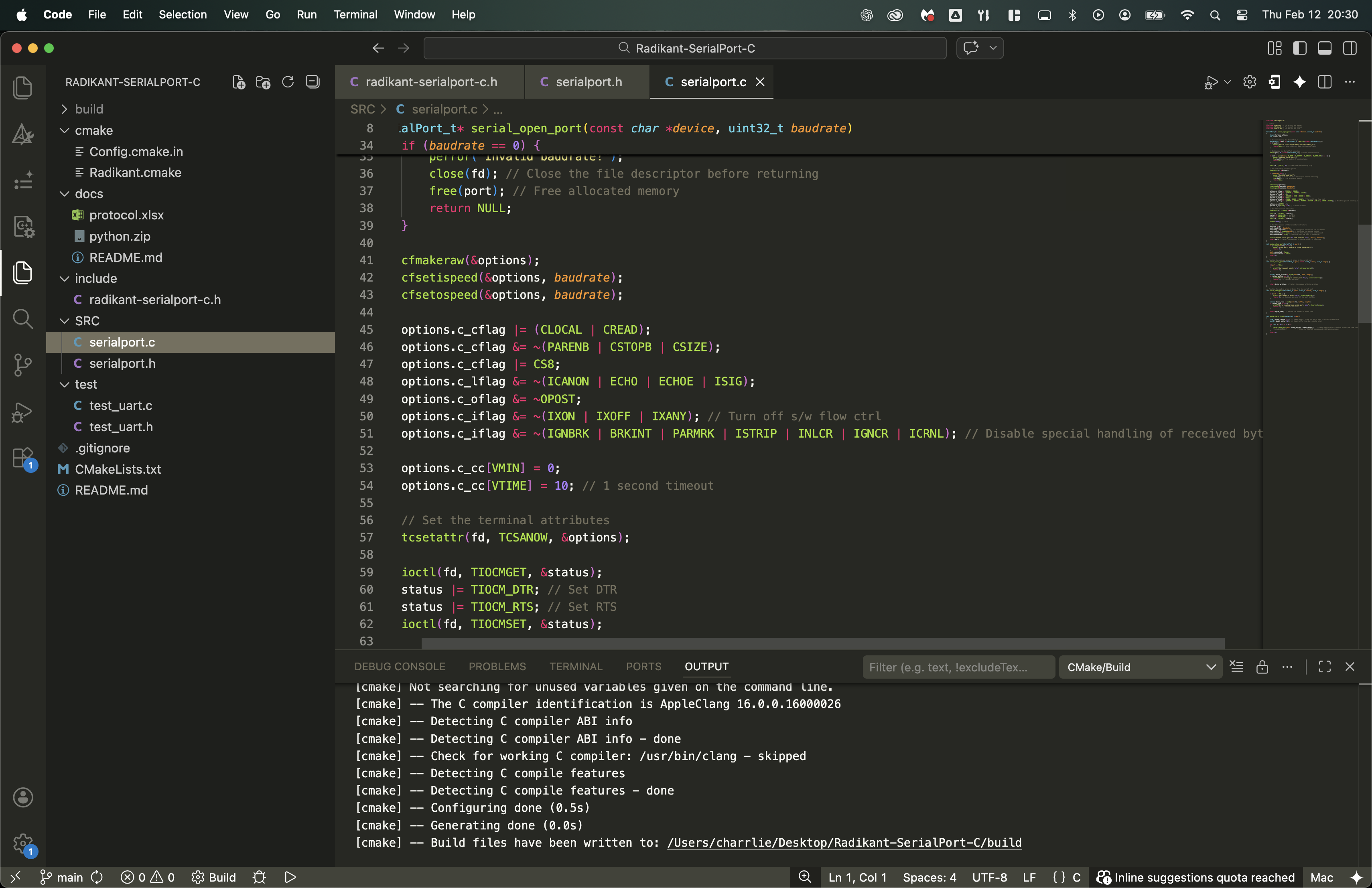
Task: Switch git branch main in status bar
Action: coord(61,877)
